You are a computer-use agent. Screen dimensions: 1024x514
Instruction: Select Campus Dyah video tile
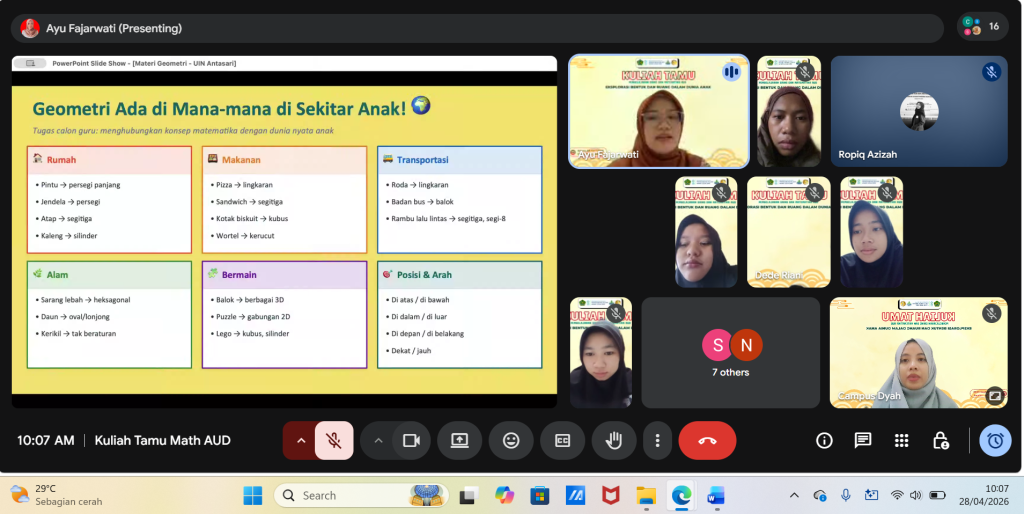coord(919,353)
